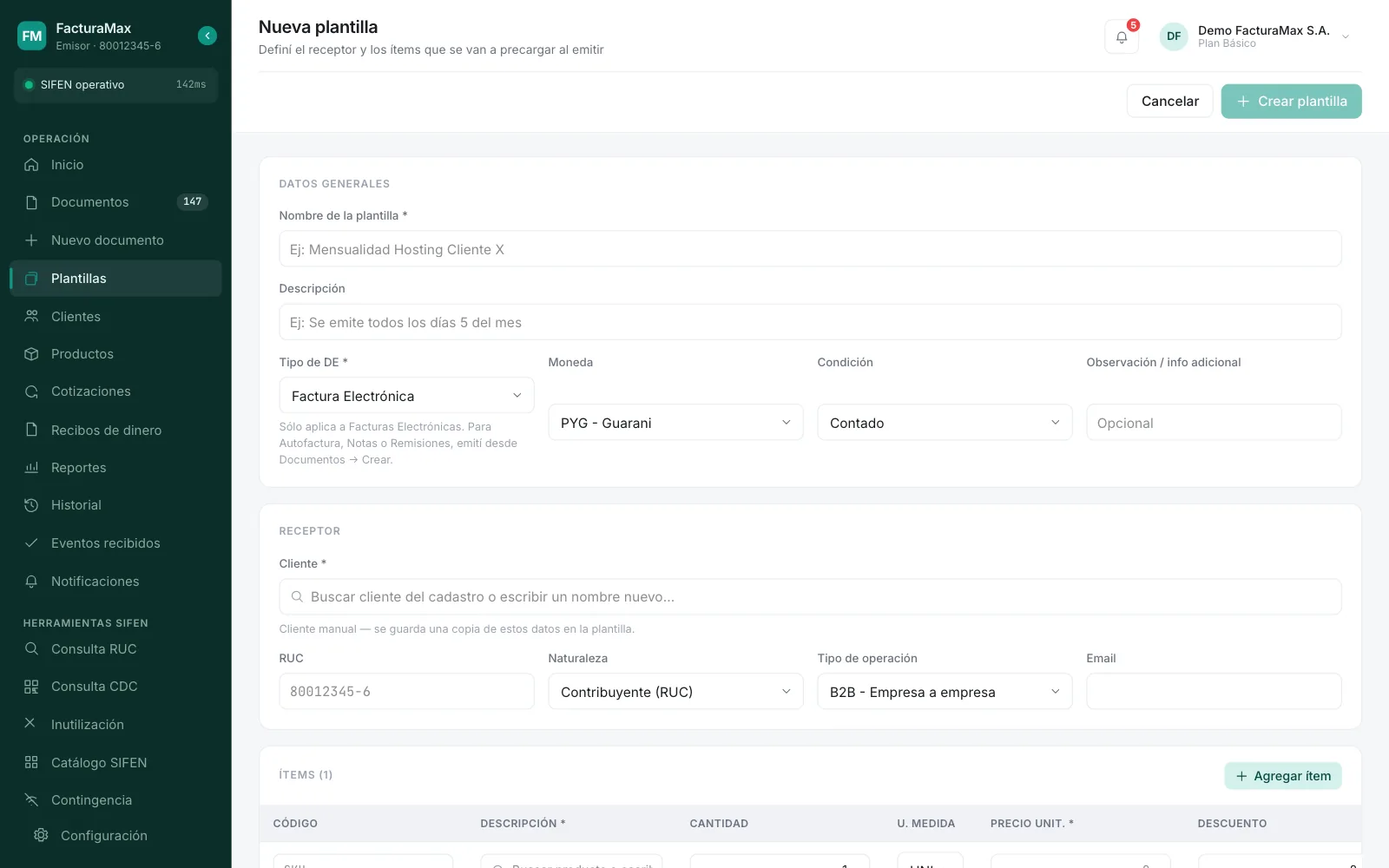The image size is (1389, 868).
Task: Click the SIFEN operativo status indicator
Action: click(115, 85)
